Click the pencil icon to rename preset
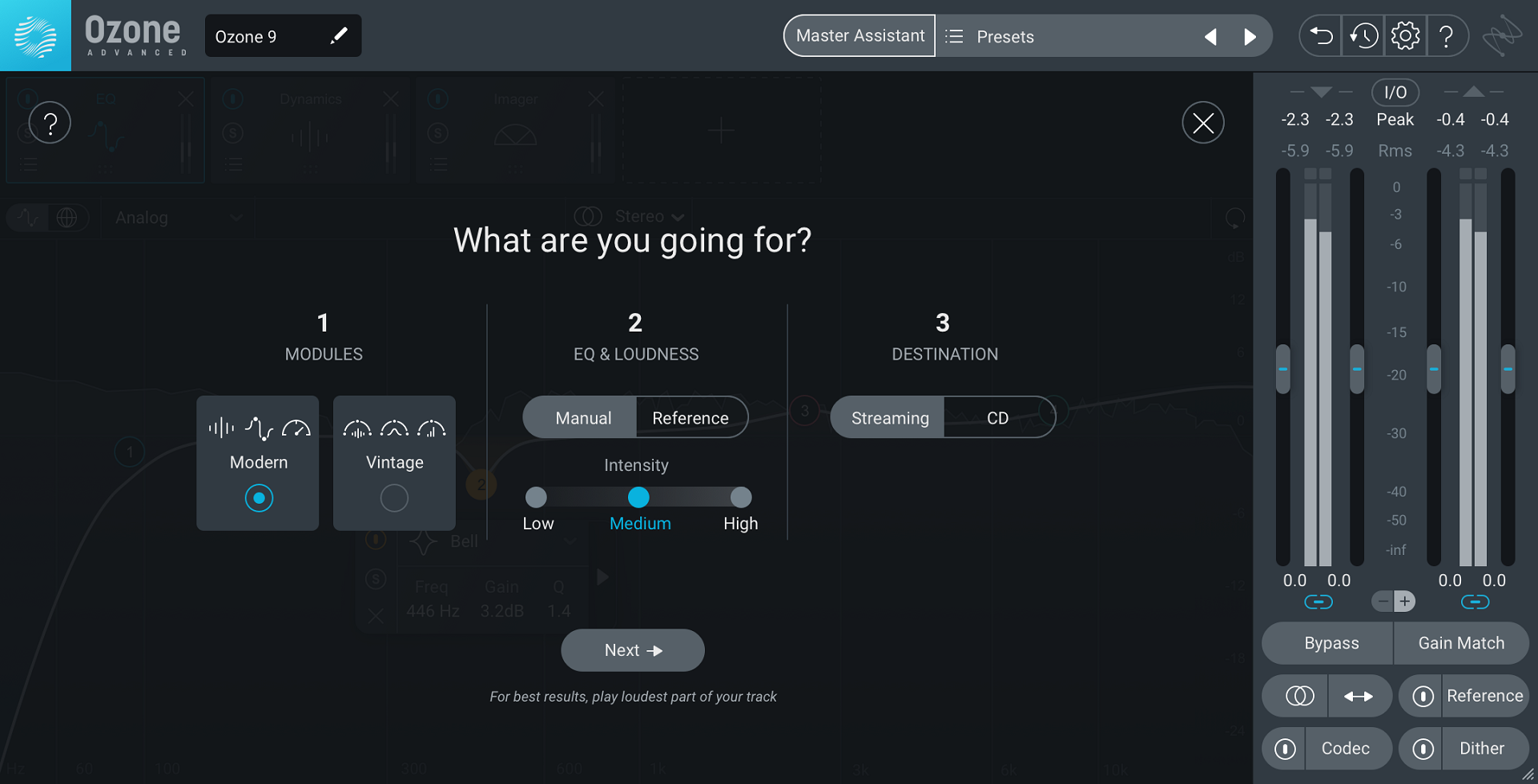This screenshot has width=1538, height=784. click(339, 36)
